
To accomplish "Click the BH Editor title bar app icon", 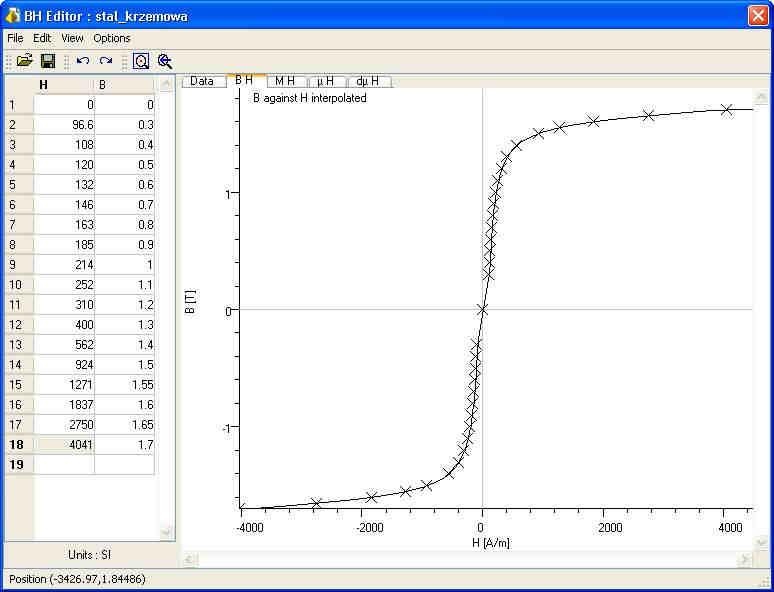I will [12, 16].
